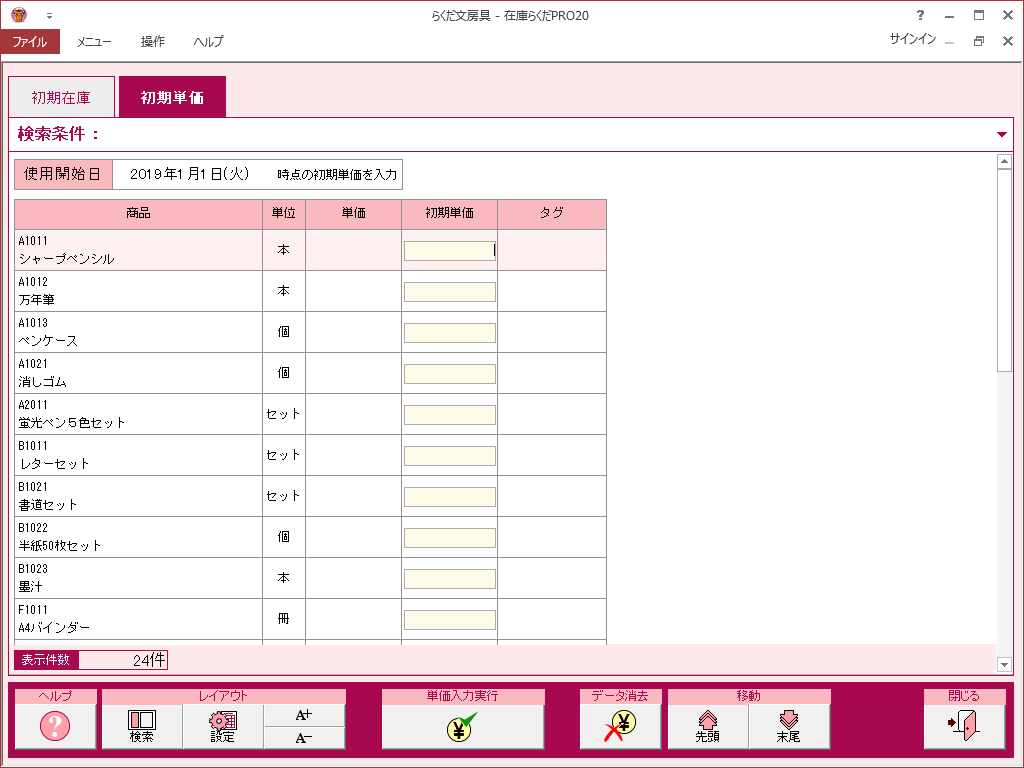1024x768 pixels.
Task: Click the title bar help question mark
Action: pos(920,15)
